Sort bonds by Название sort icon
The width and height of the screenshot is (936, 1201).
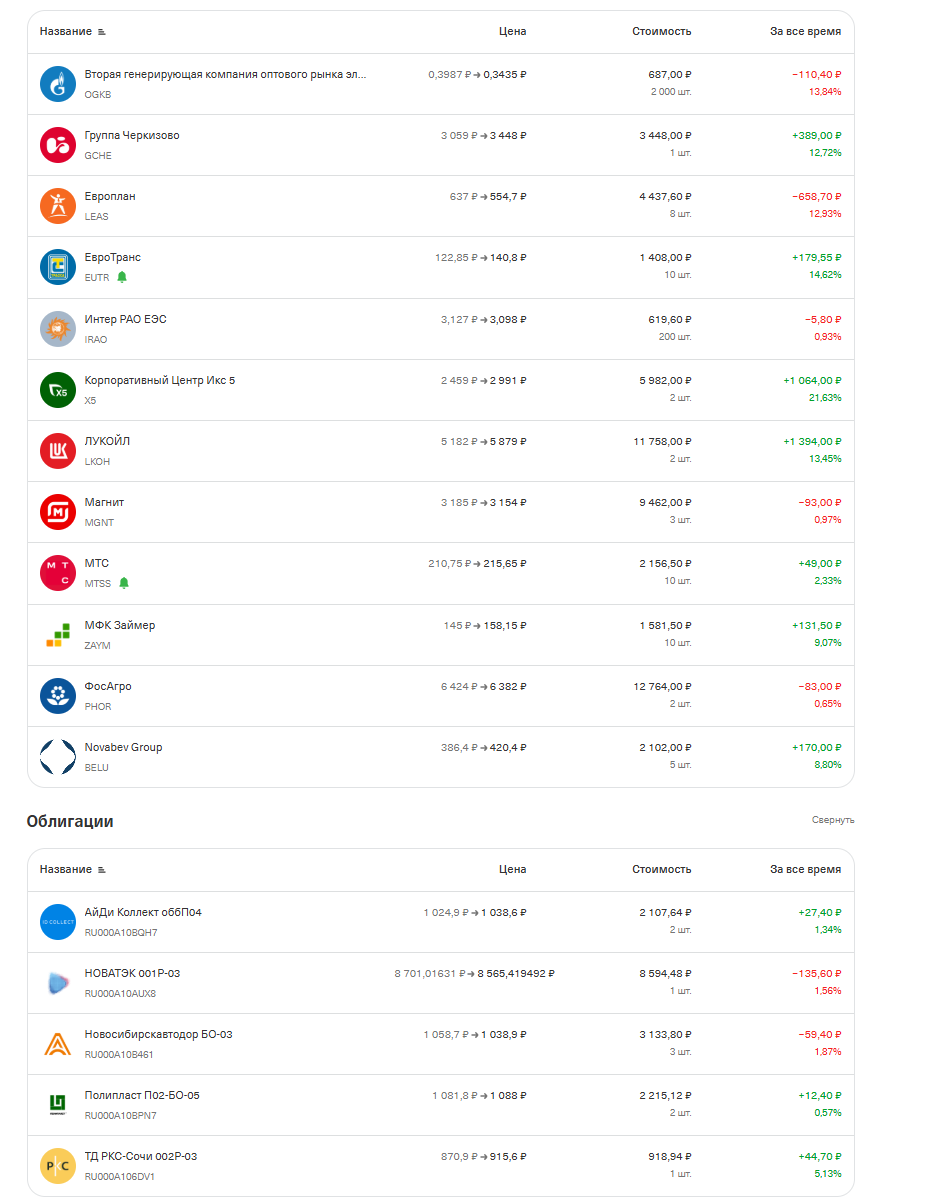click(x=101, y=870)
